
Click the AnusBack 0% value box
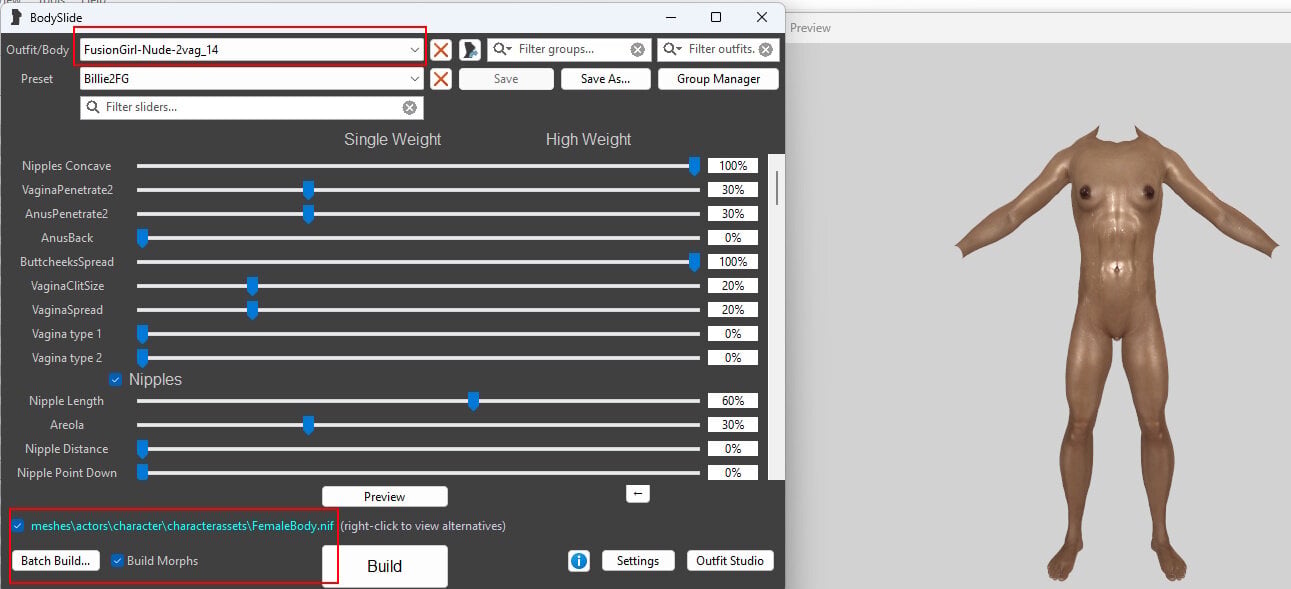[733, 238]
